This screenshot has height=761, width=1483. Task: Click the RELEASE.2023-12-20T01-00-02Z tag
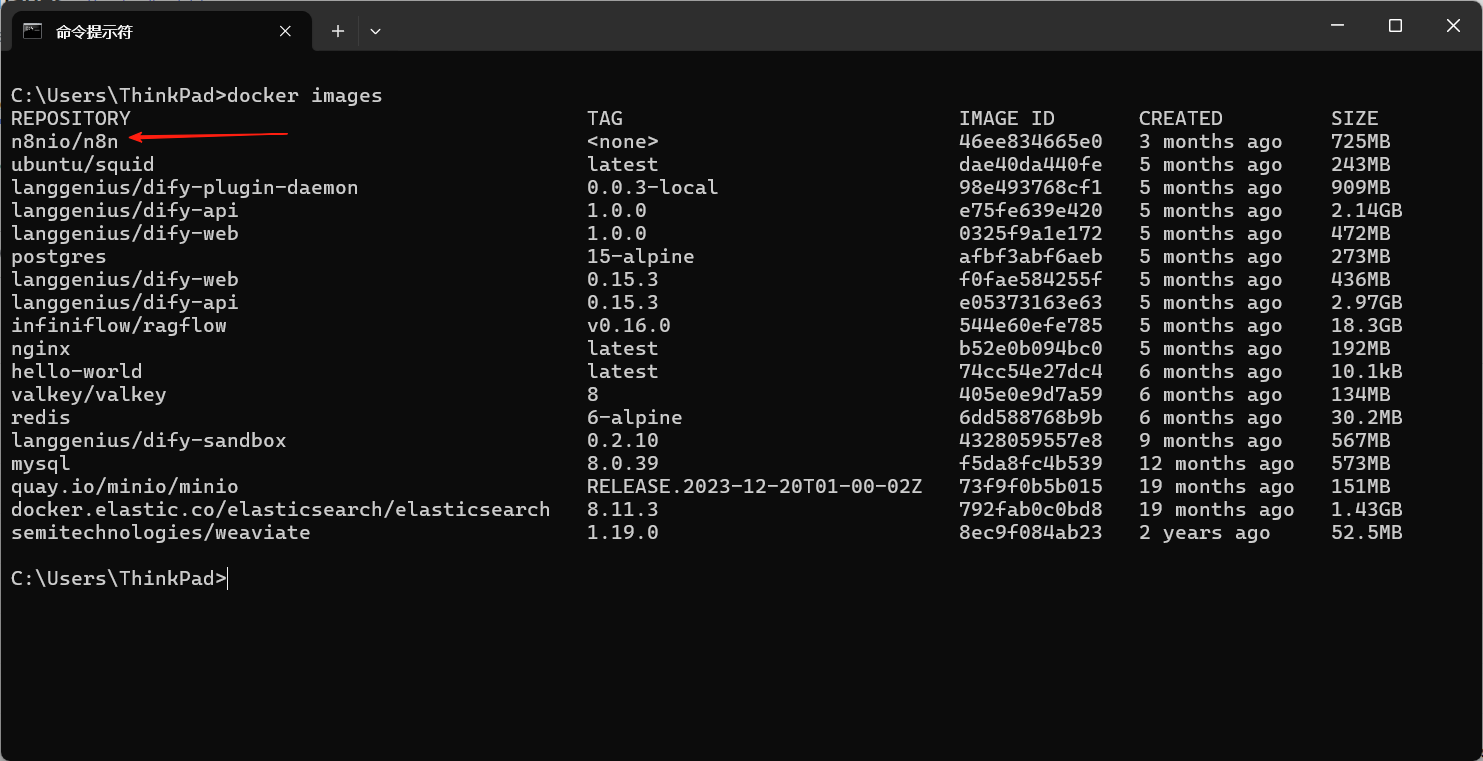pos(755,487)
